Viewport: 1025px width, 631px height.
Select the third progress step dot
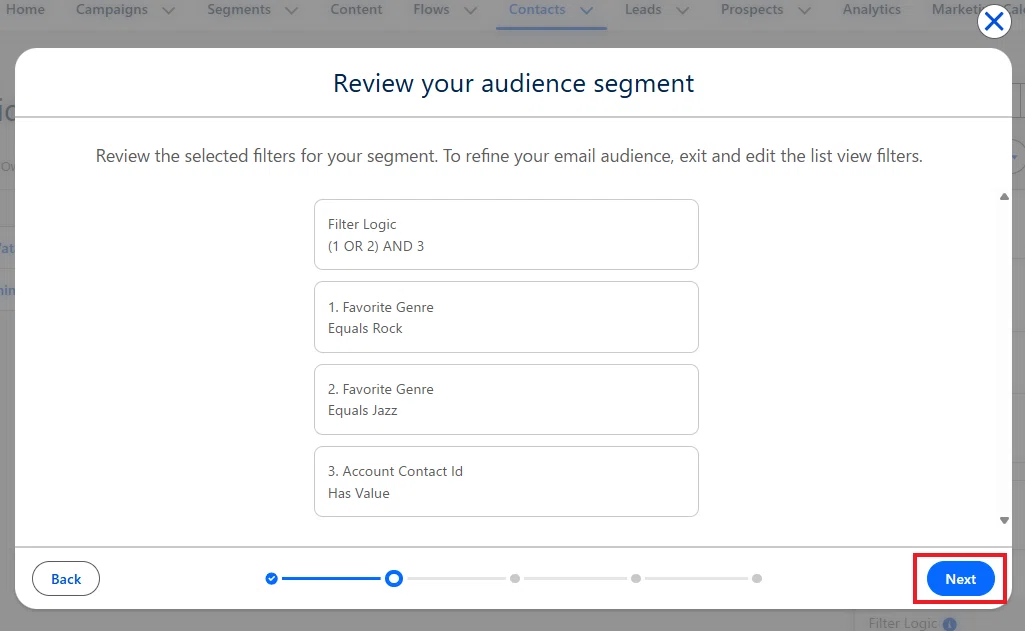[515, 578]
